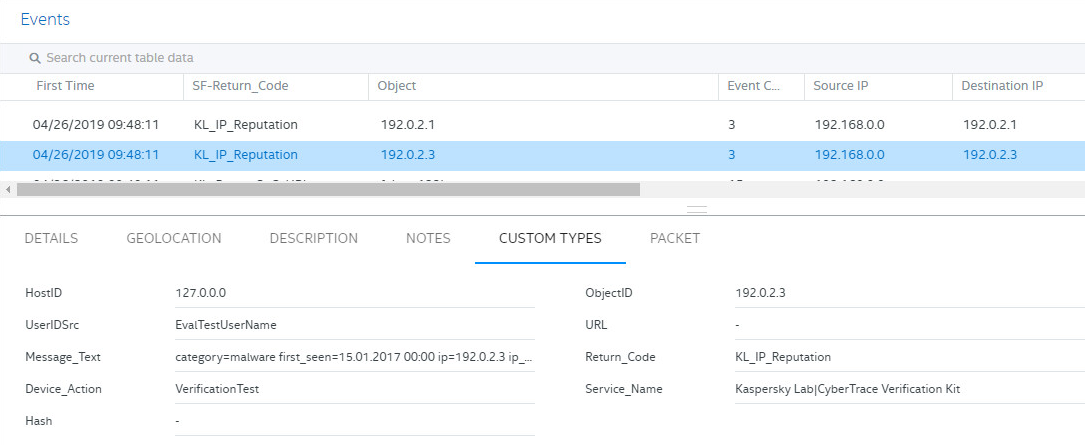Select the highlighted row with destination 192.0.2.3

point(990,155)
